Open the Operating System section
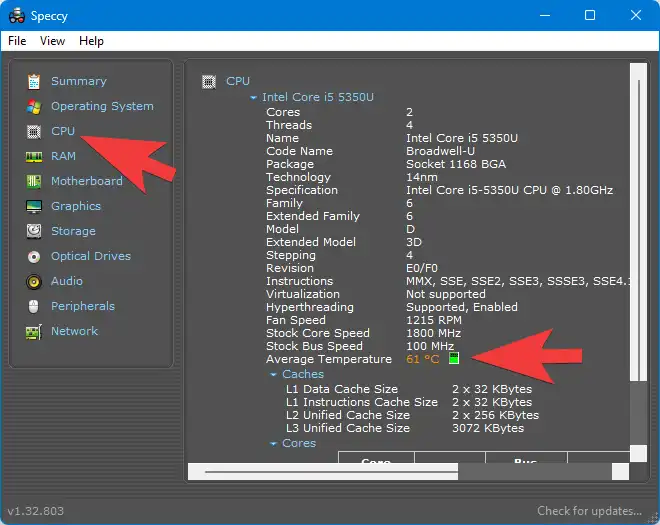 point(102,106)
